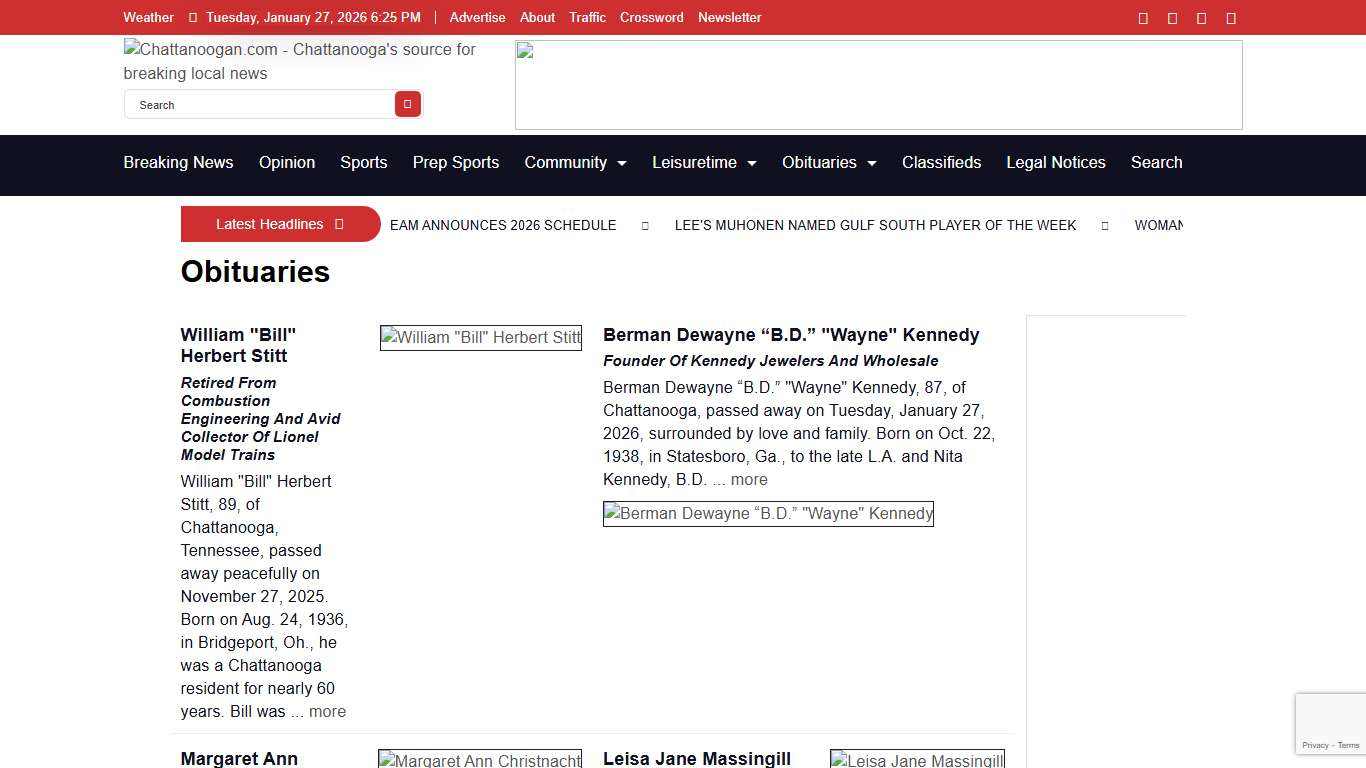The image size is (1366, 768).
Task: Click the rightmost of the four top-right header icons
Action: click(1230, 18)
